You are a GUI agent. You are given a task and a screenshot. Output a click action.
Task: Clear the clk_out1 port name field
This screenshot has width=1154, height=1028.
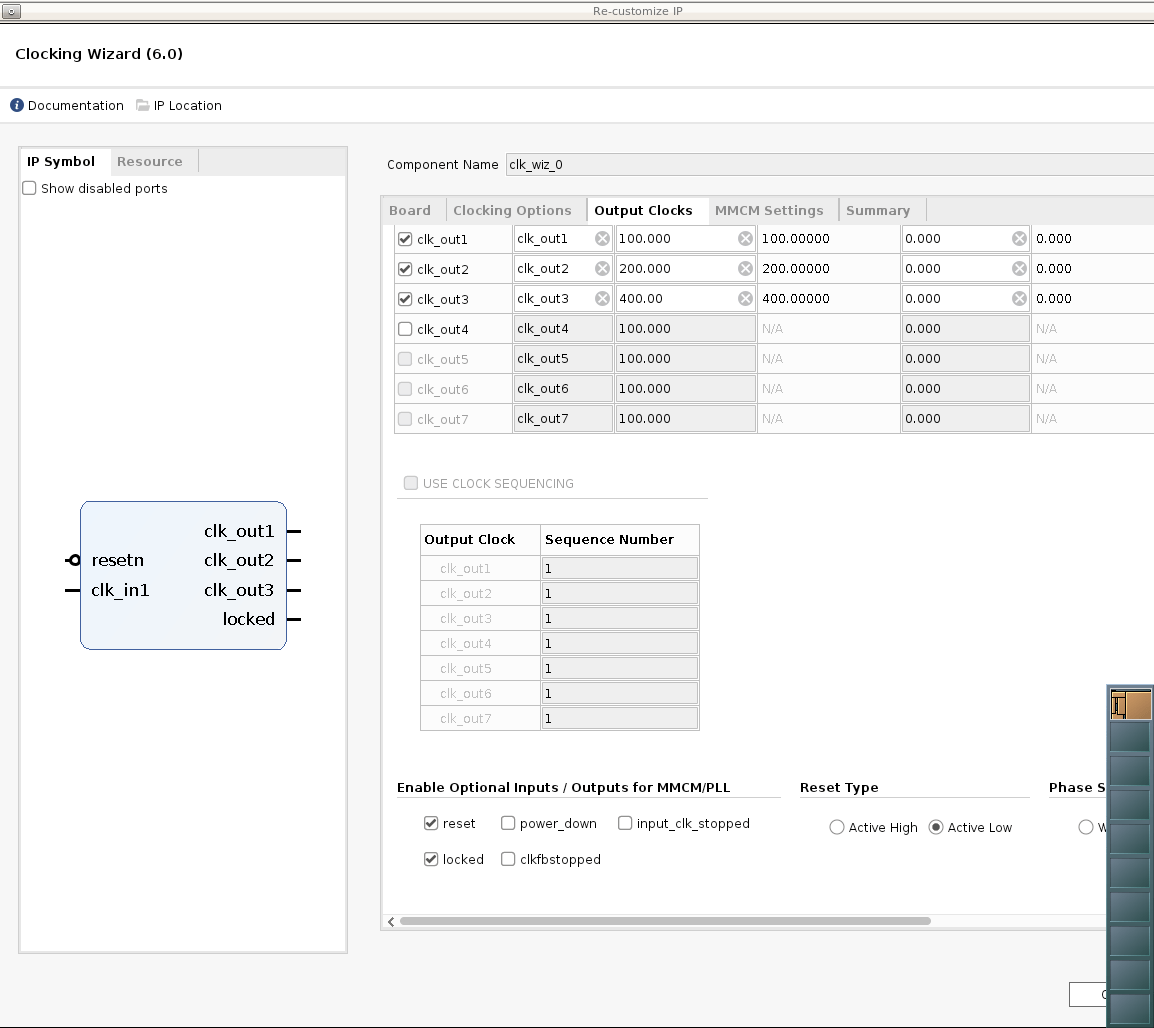point(601,238)
